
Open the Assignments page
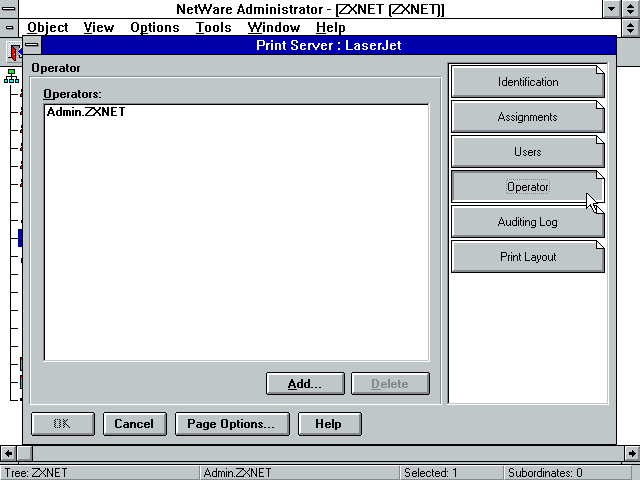pos(527,117)
